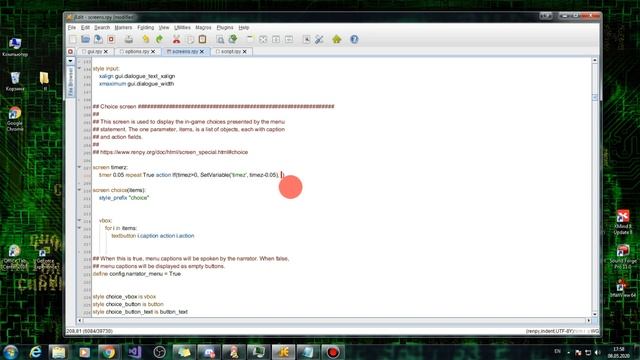This screenshot has width=640, height=360.
Task: Collapse the 'screen choice(items)' fold
Action: [79, 190]
